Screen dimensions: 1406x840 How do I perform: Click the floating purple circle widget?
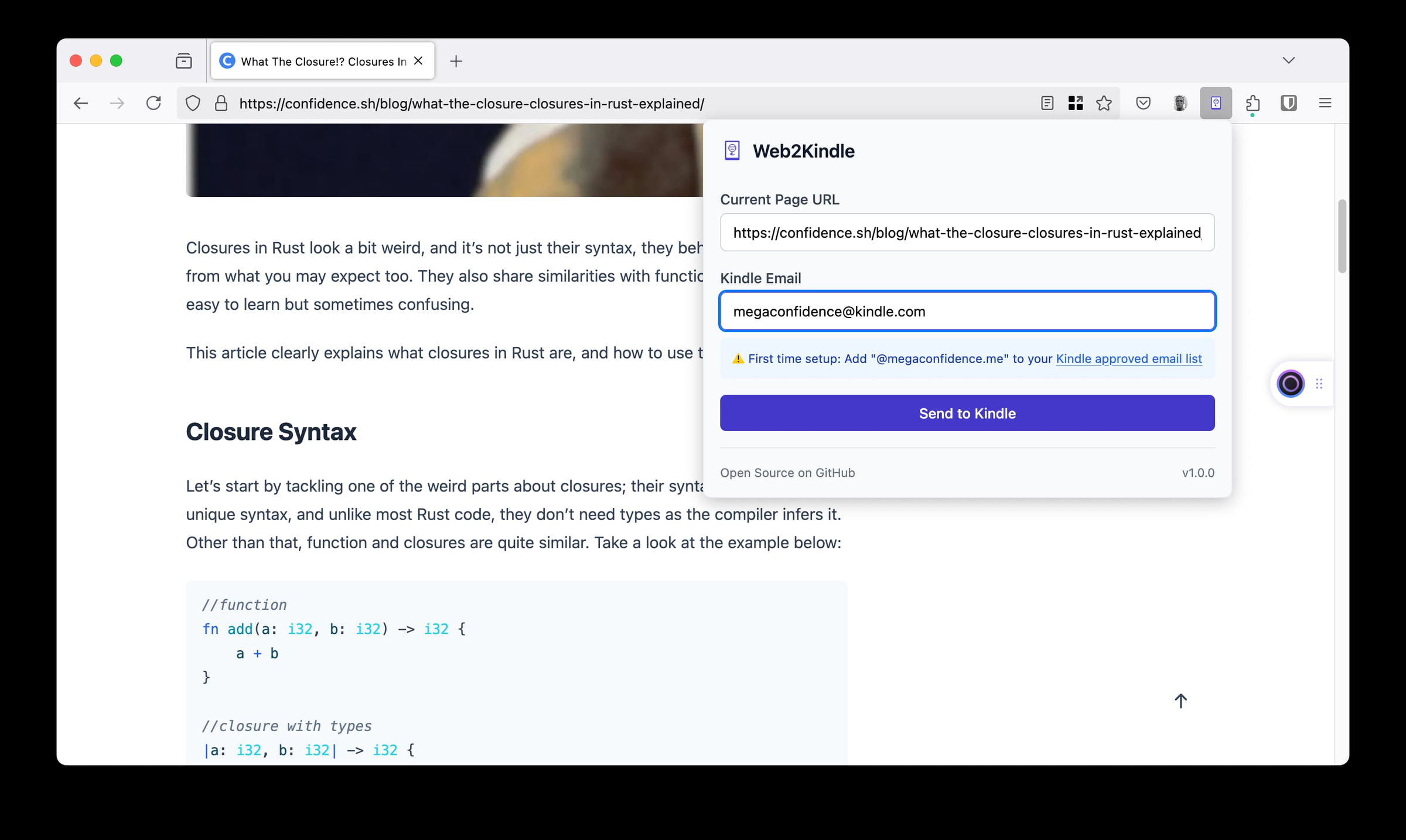(x=1290, y=384)
